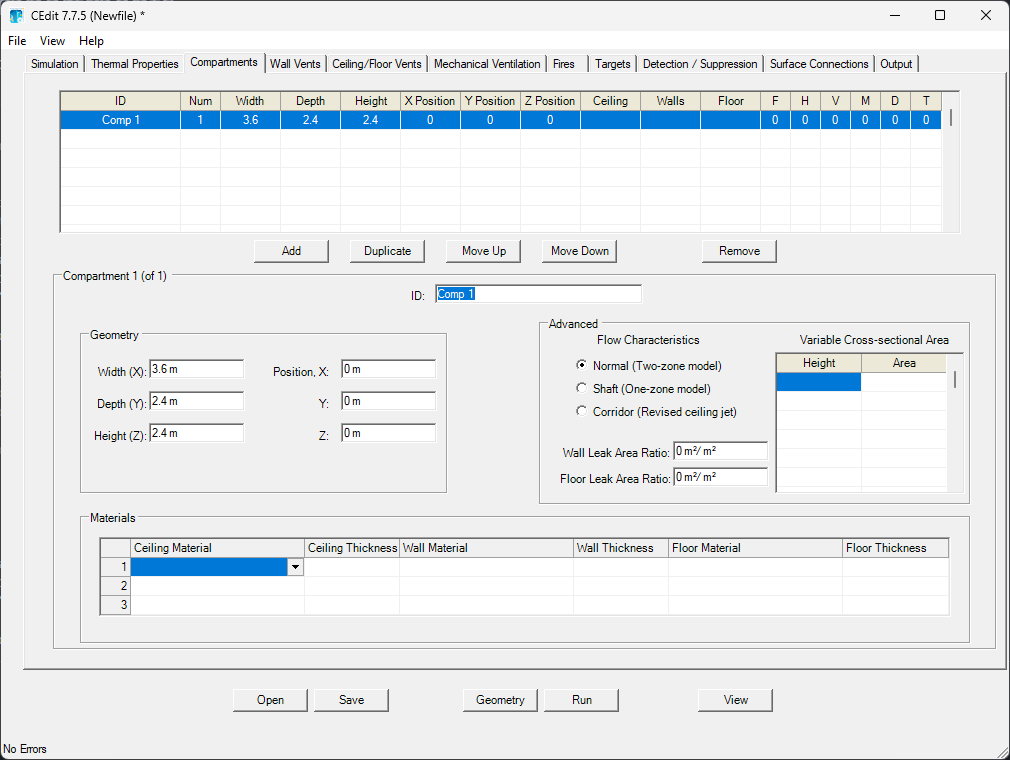Click the Duplicate button
Screen dimensions: 1010x760
click(387, 251)
